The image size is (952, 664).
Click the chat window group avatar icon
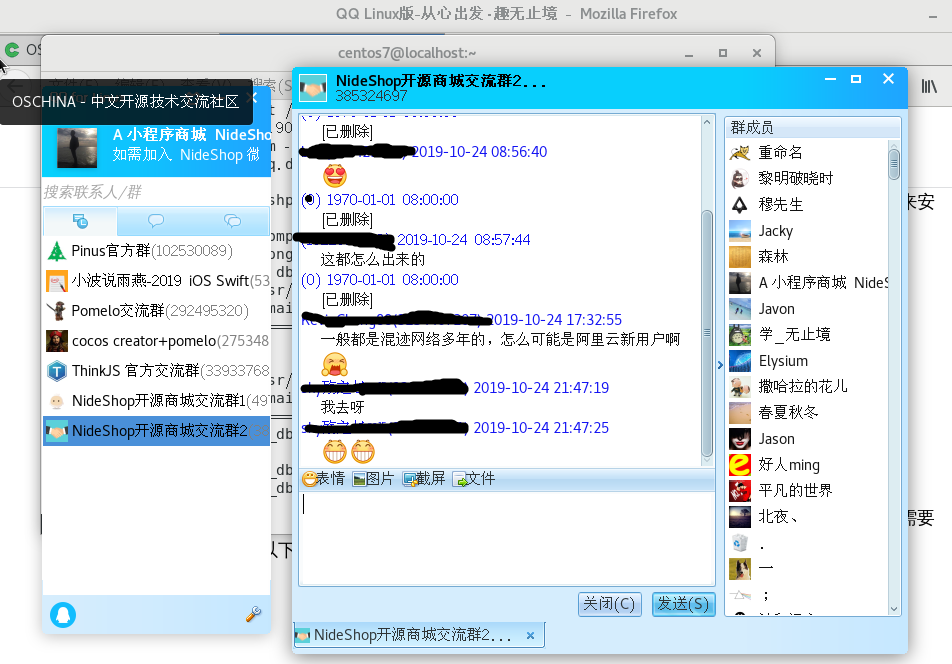(x=313, y=88)
